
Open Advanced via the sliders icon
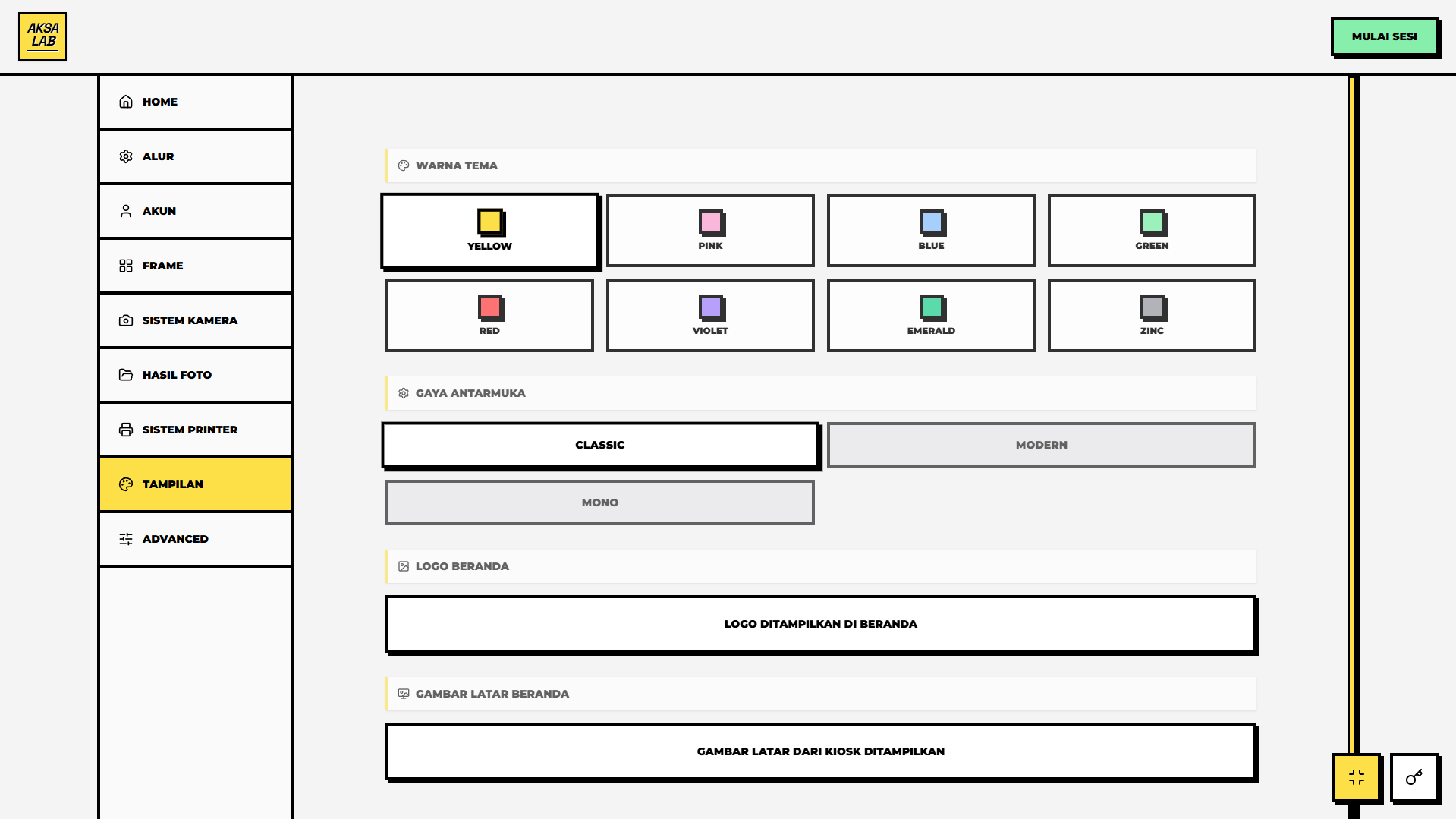[126, 539]
